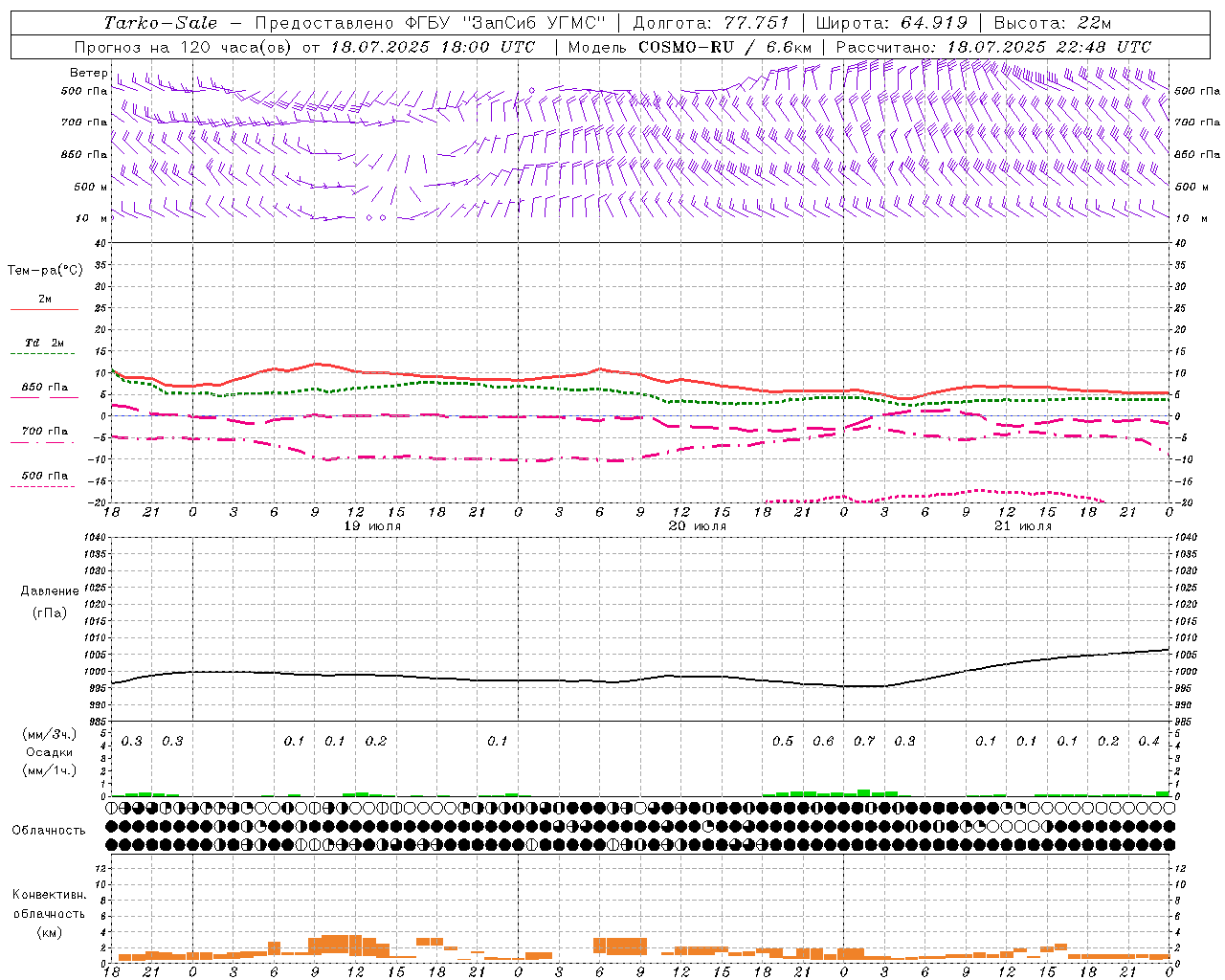Select the '2м' temperature legend entry
The height and width of the screenshot is (980, 1225).
45,300
